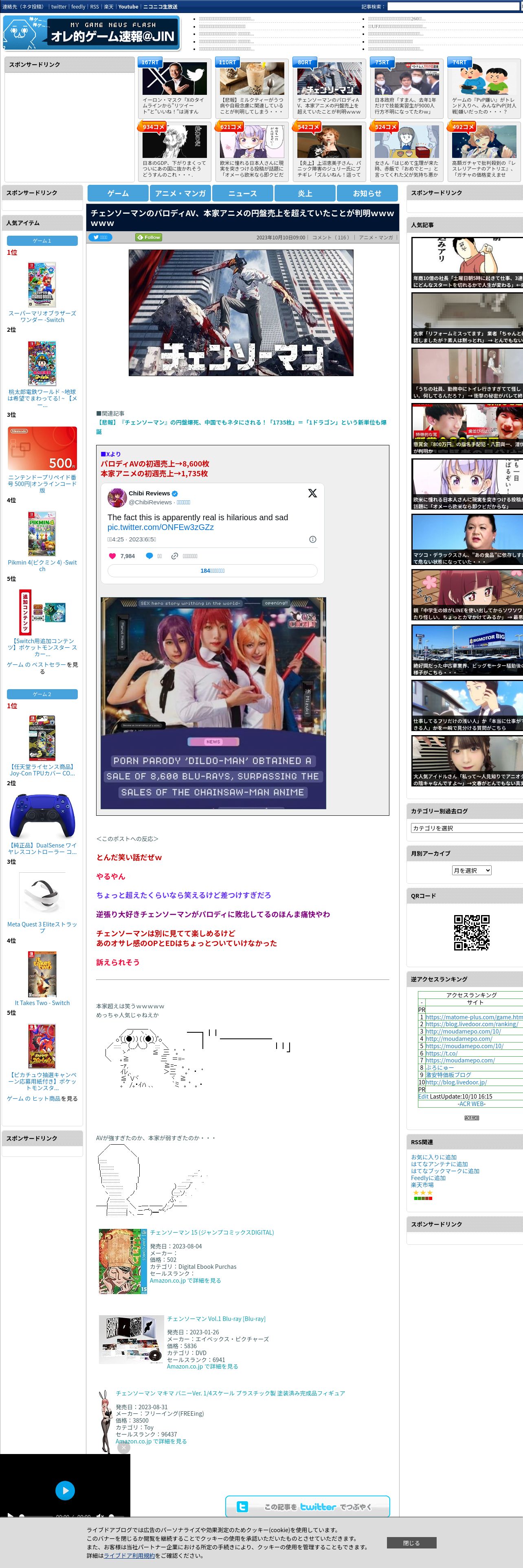Image resolution: width=523 pixels, height=1568 pixels.
Task: Open the 【悲報】 related Chainsaw Man article link
Action: [x=241, y=427]
